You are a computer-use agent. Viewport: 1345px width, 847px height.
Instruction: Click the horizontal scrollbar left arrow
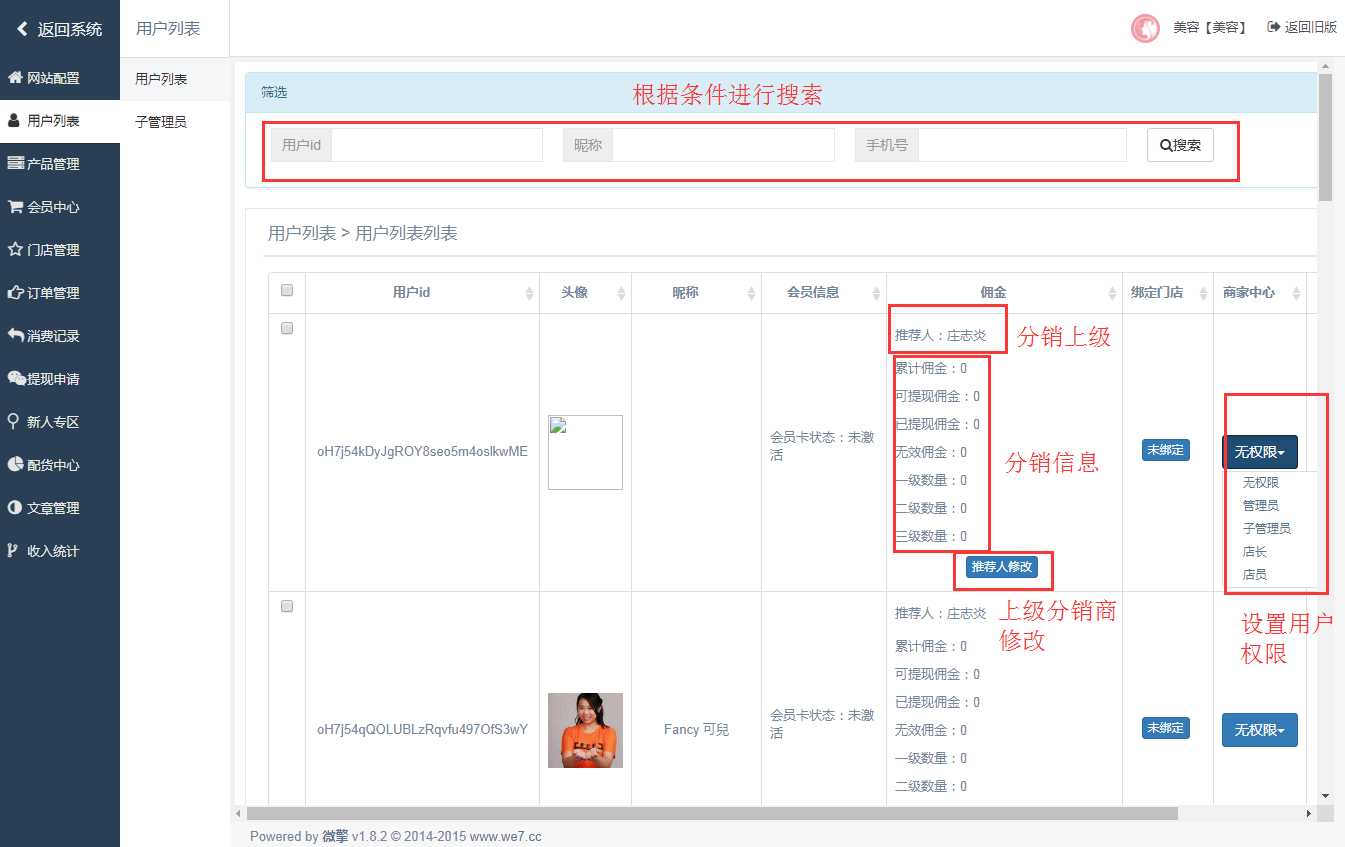(238, 814)
